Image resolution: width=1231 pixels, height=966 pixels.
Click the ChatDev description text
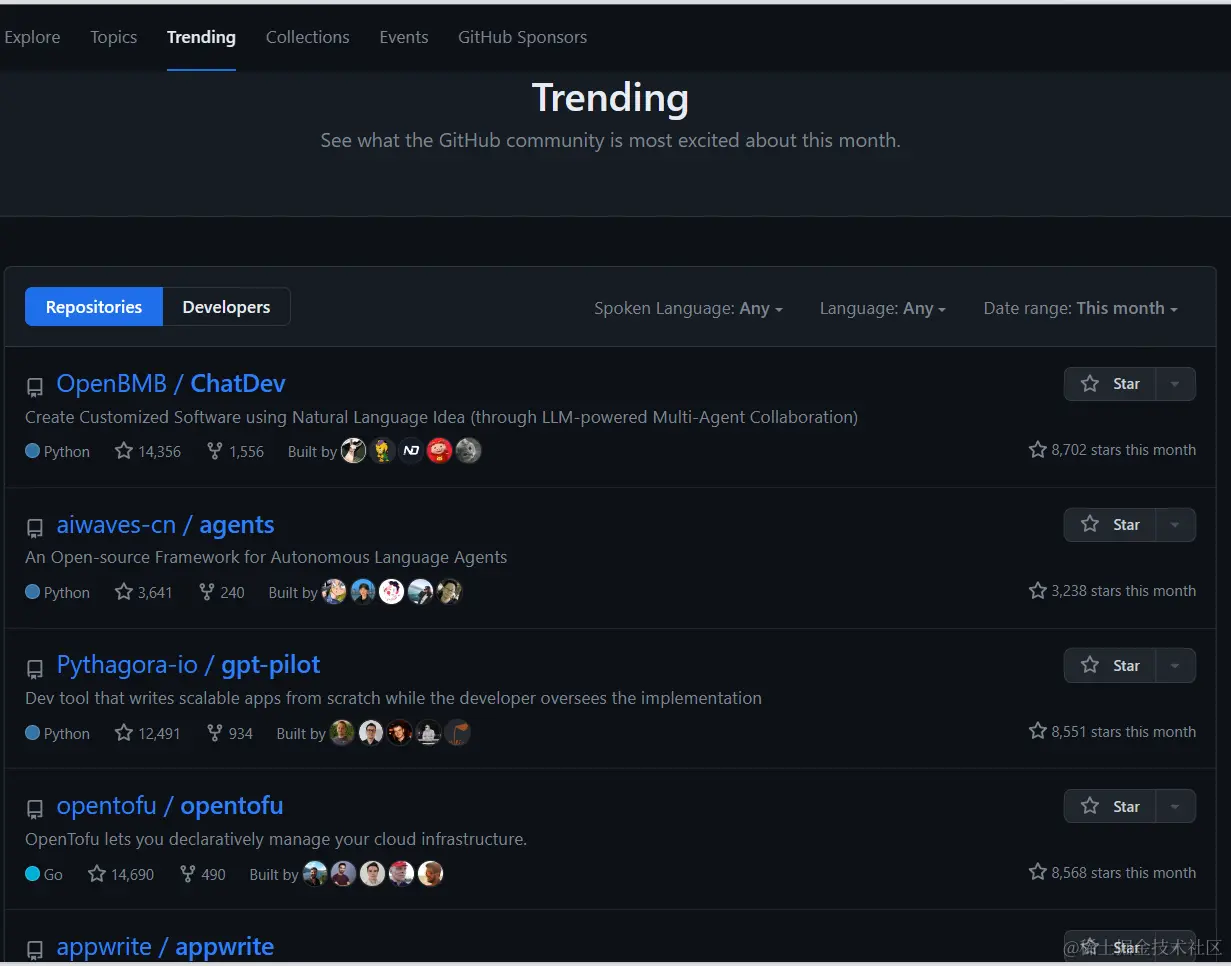[x=441, y=417]
